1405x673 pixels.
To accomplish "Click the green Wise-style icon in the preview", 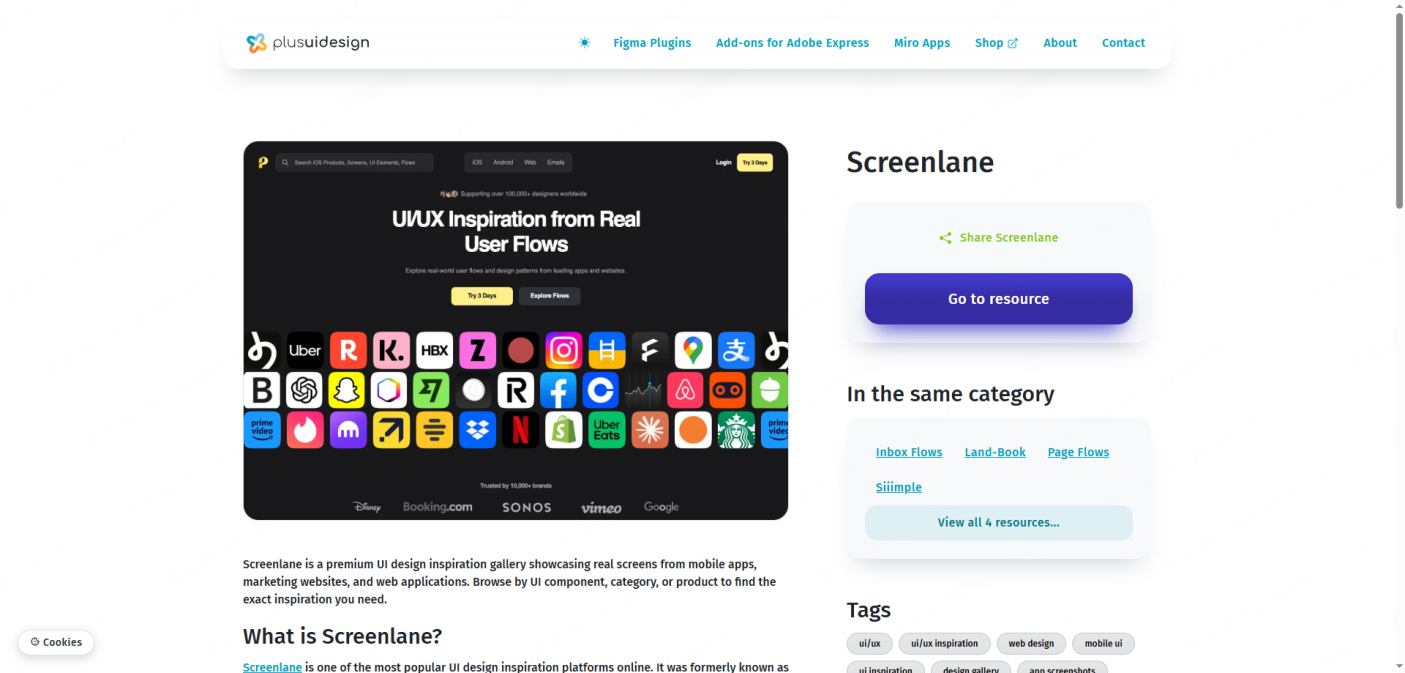I will [x=431, y=390].
